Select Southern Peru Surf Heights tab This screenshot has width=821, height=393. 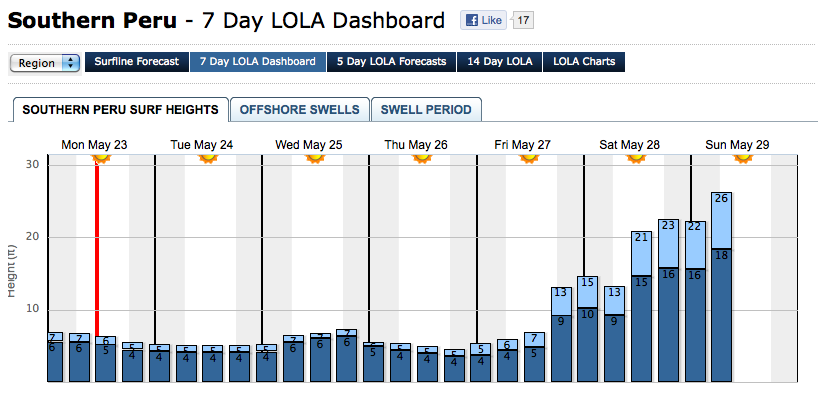tap(121, 110)
